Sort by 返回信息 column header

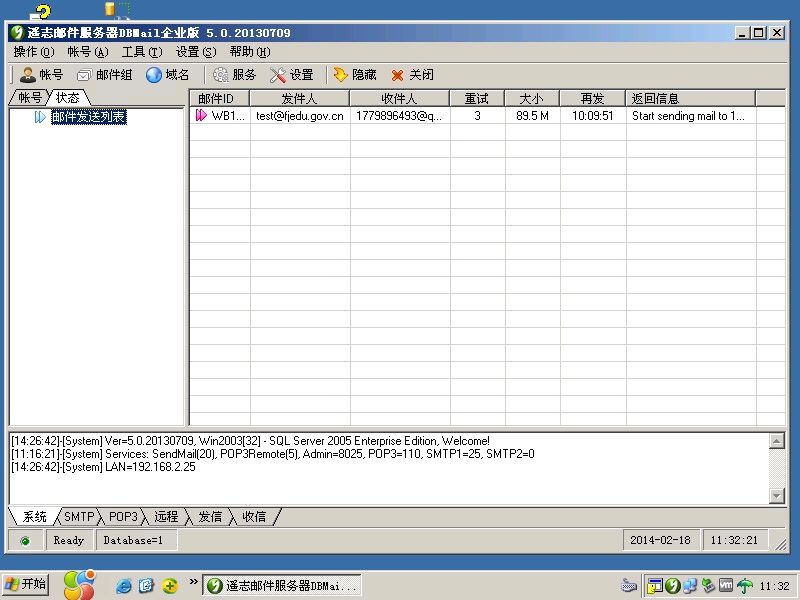(x=690, y=98)
